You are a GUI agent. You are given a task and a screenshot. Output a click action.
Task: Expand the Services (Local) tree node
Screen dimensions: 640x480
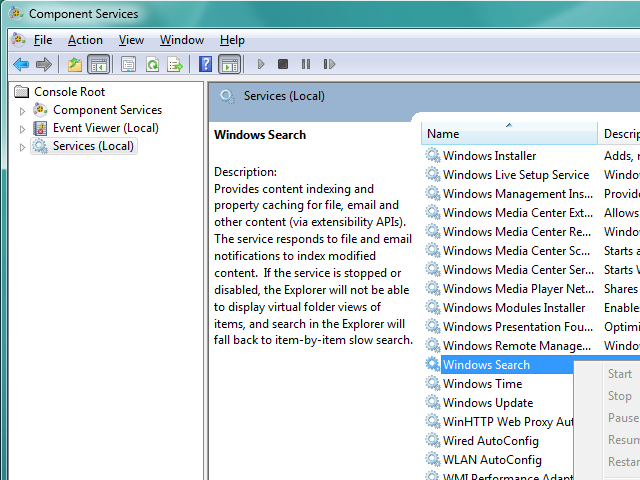22,147
